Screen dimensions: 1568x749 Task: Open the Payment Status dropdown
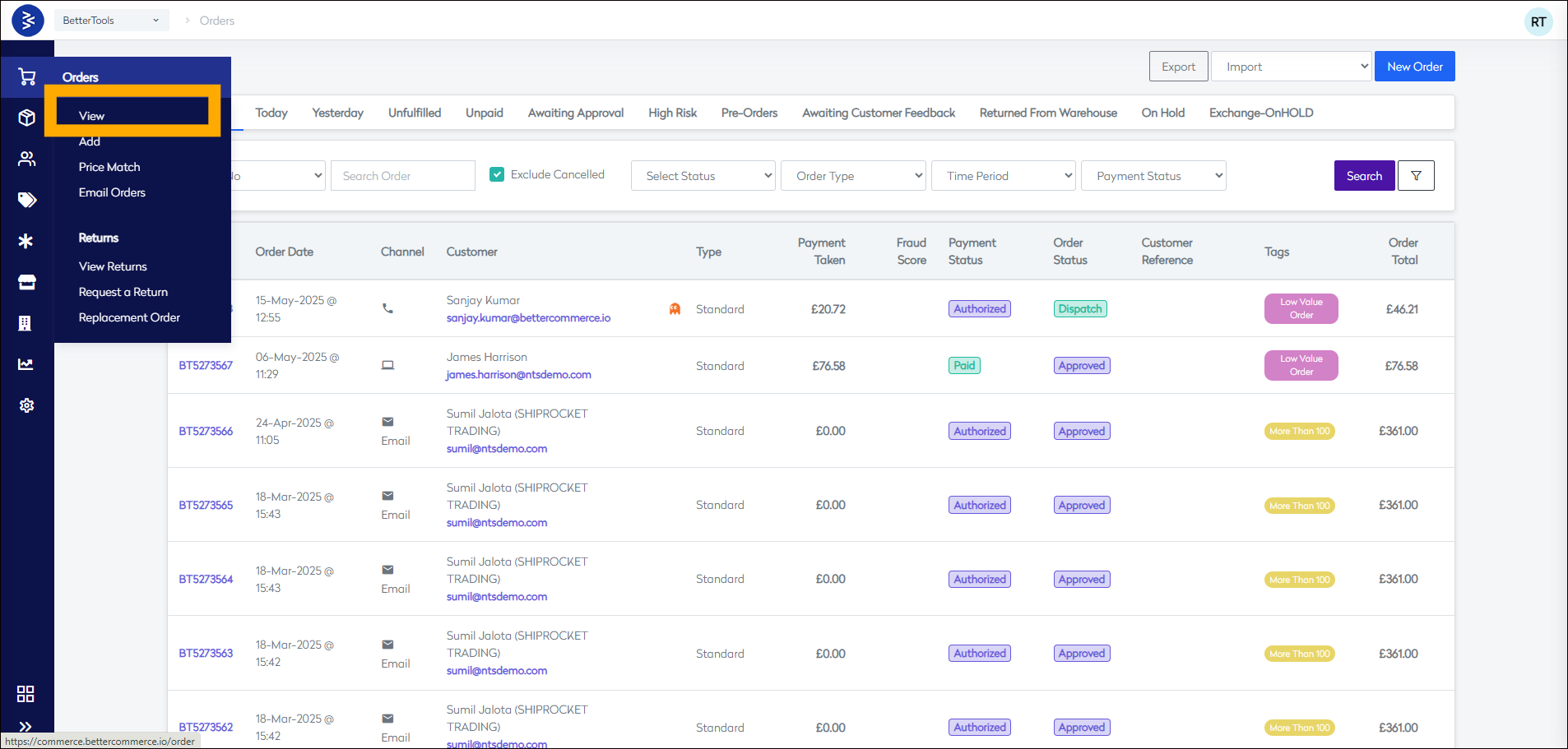point(1153,176)
